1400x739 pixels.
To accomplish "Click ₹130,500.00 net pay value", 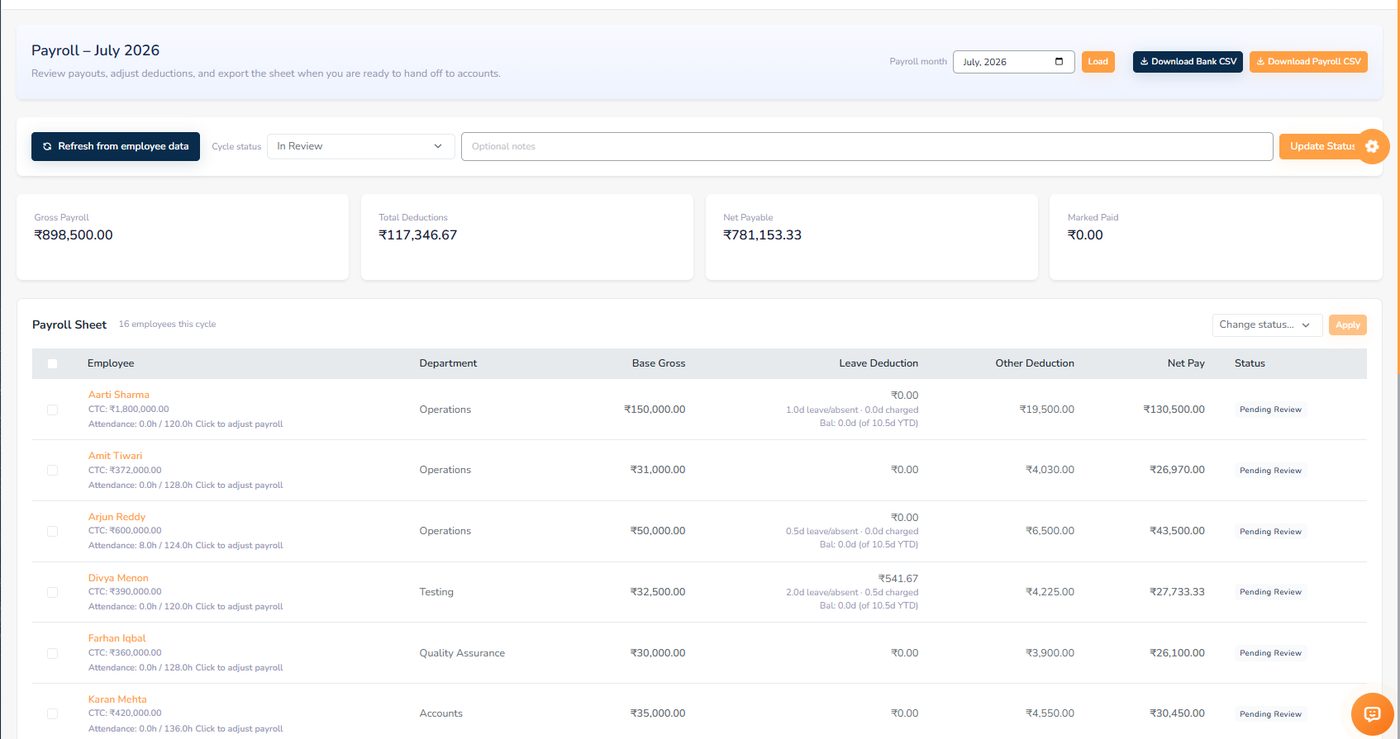I will click(1174, 410).
